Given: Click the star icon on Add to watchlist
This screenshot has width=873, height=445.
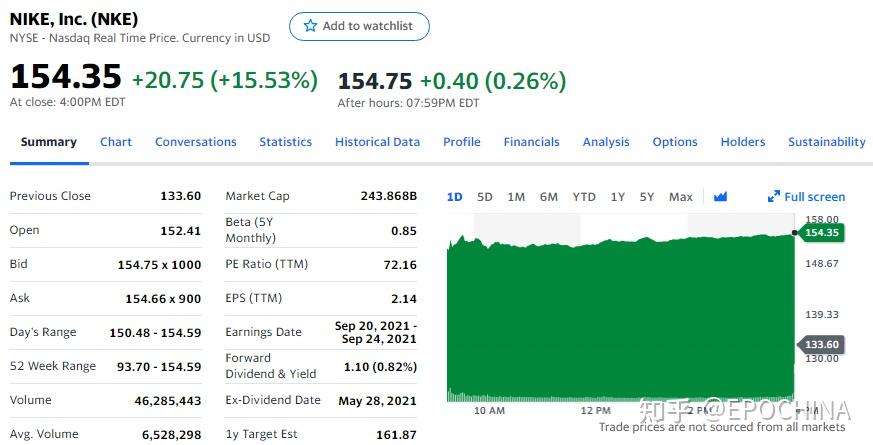Looking at the screenshot, I should pos(310,26).
